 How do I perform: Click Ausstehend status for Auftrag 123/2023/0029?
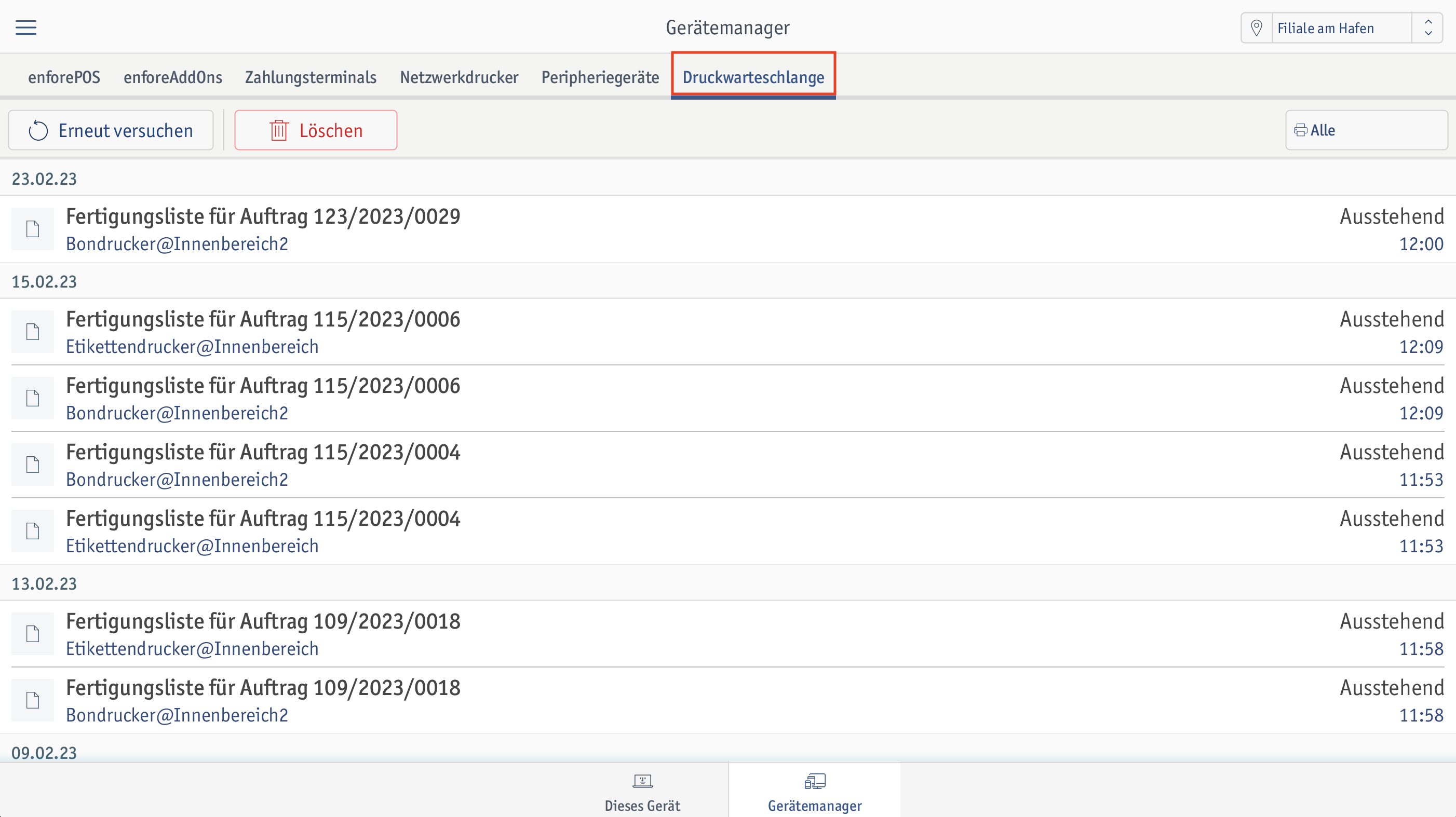click(1392, 216)
